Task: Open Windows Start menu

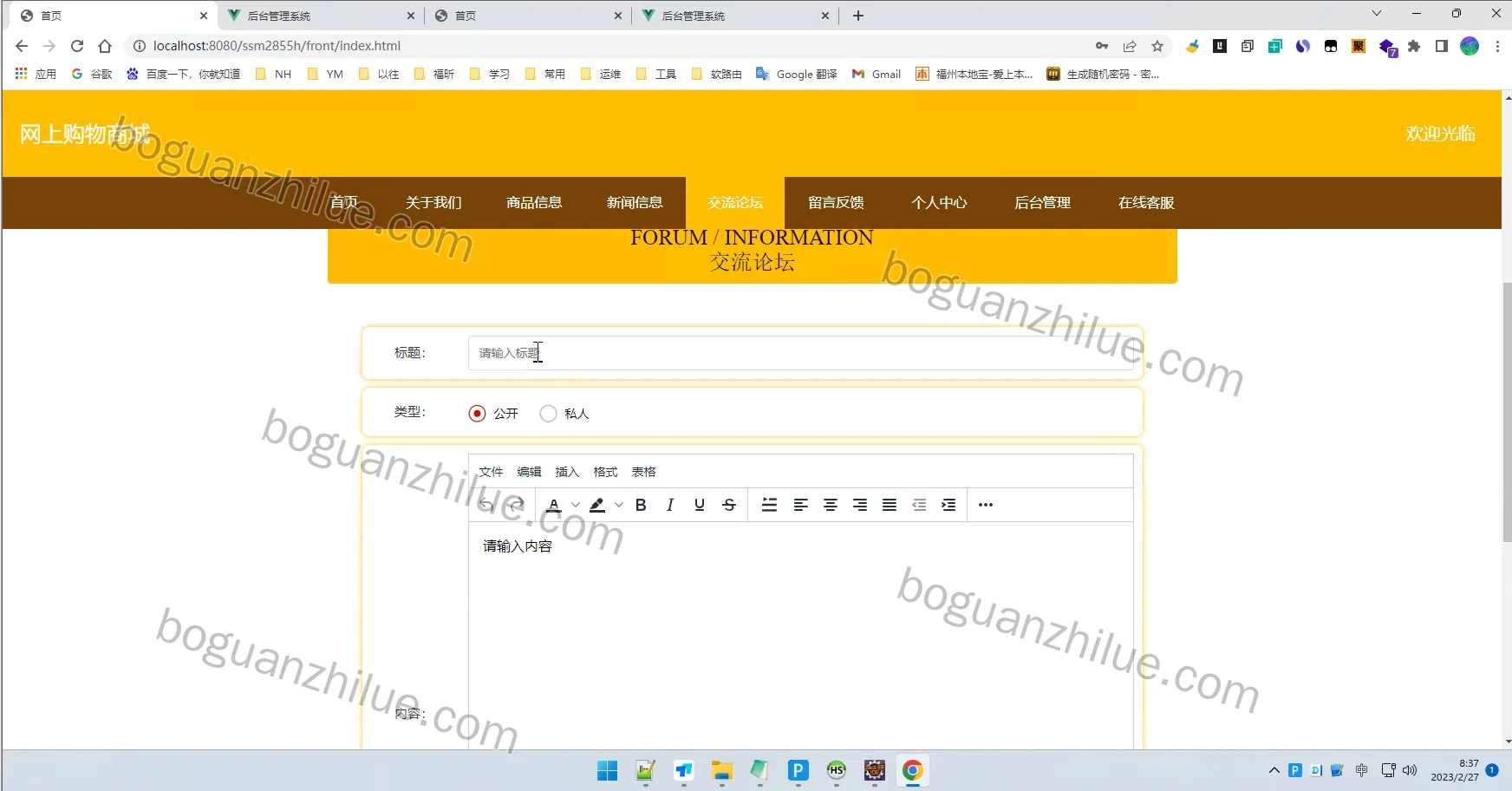Action: tap(607, 770)
